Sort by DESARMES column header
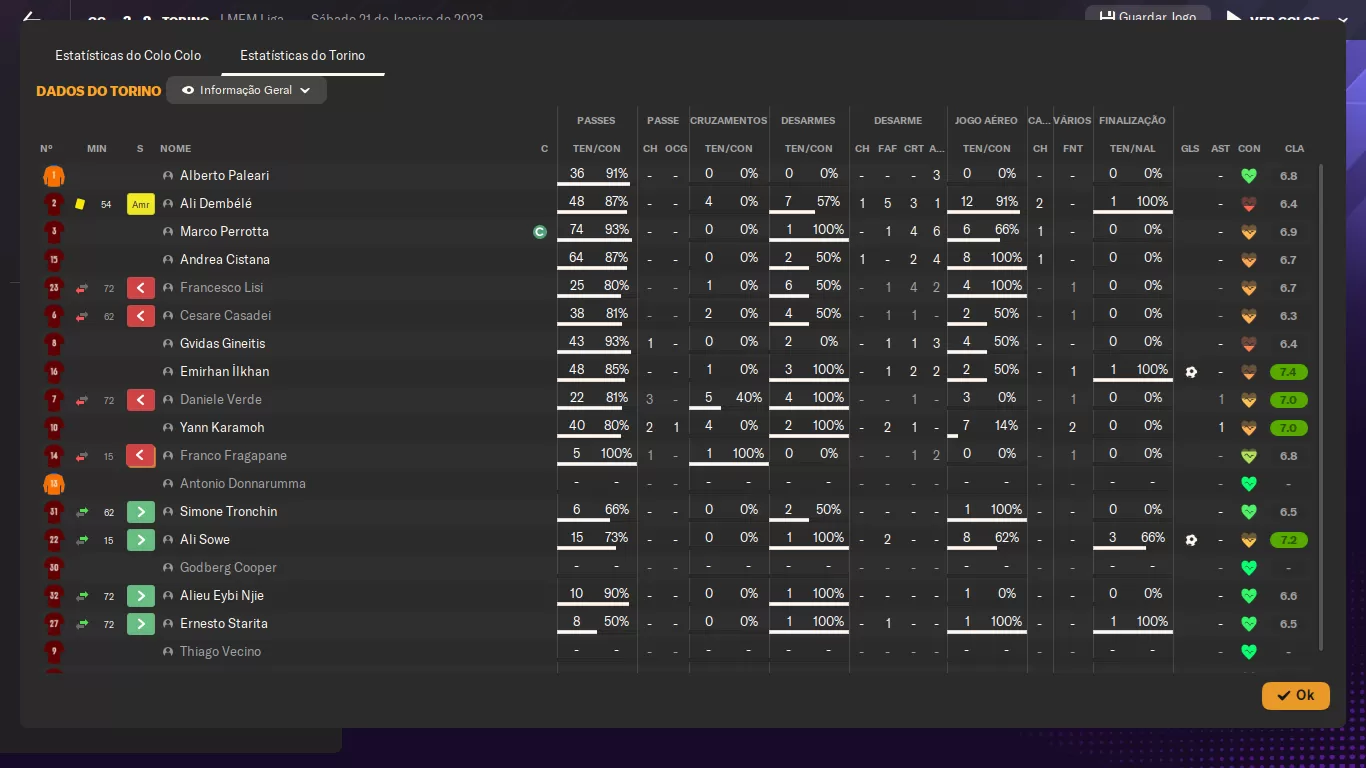1366x768 pixels. click(808, 120)
